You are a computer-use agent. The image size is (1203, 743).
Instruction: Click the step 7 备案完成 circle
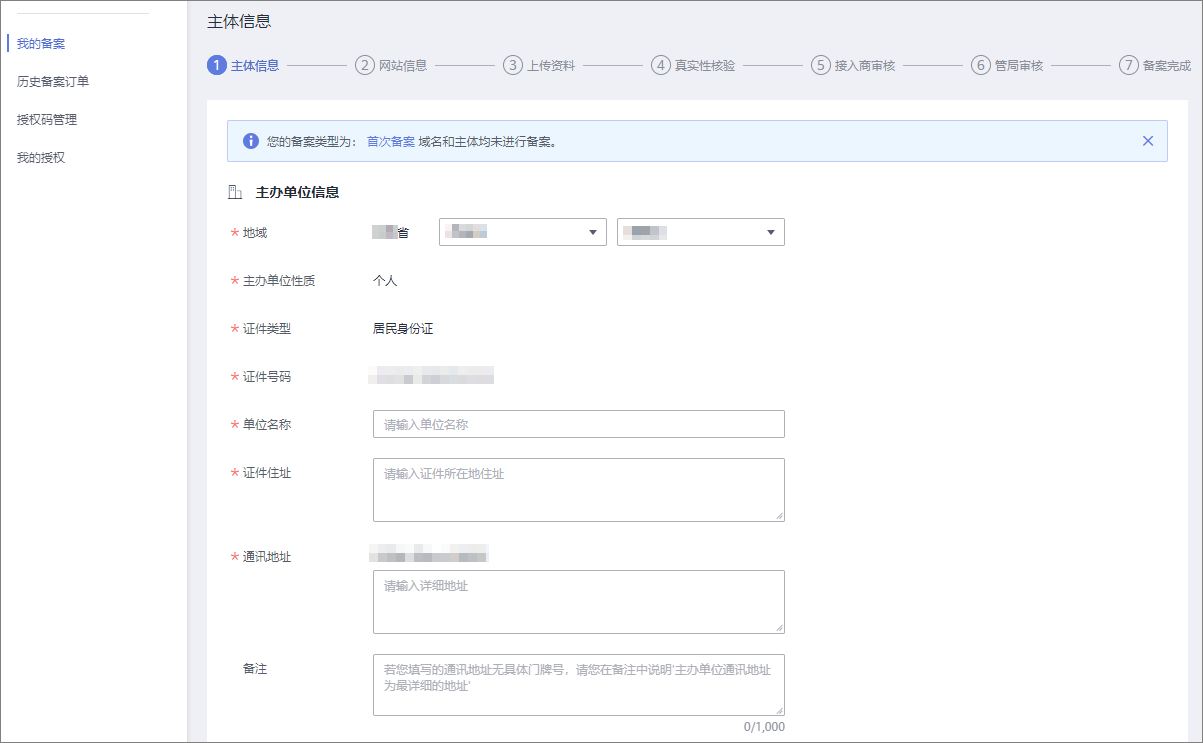point(1127,65)
